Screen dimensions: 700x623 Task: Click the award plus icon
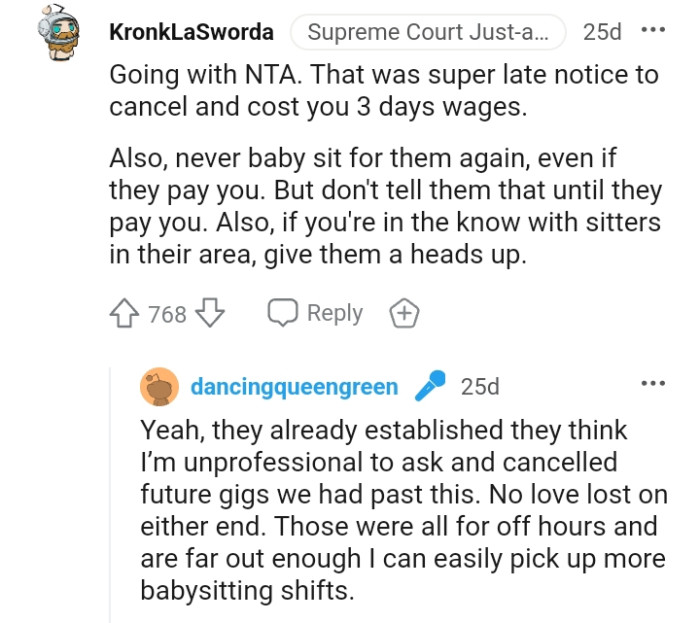[403, 314]
